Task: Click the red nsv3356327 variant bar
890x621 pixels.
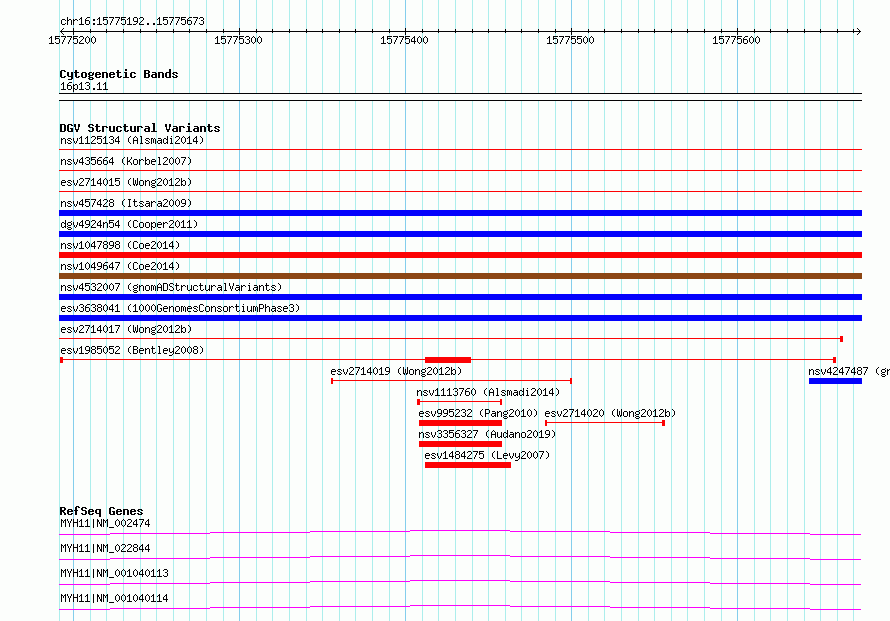Action: click(460, 444)
